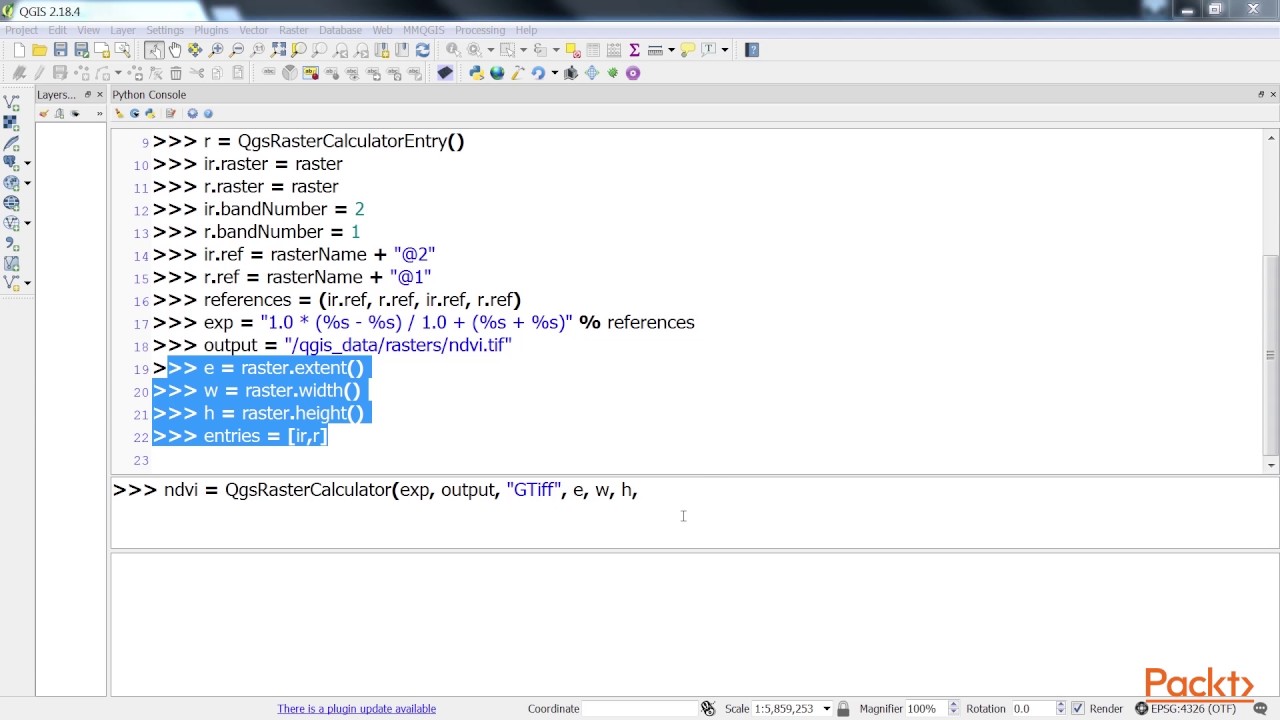
Task: Click the Rotation value field
Action: pyautogui.click(x=1034, y=709)
